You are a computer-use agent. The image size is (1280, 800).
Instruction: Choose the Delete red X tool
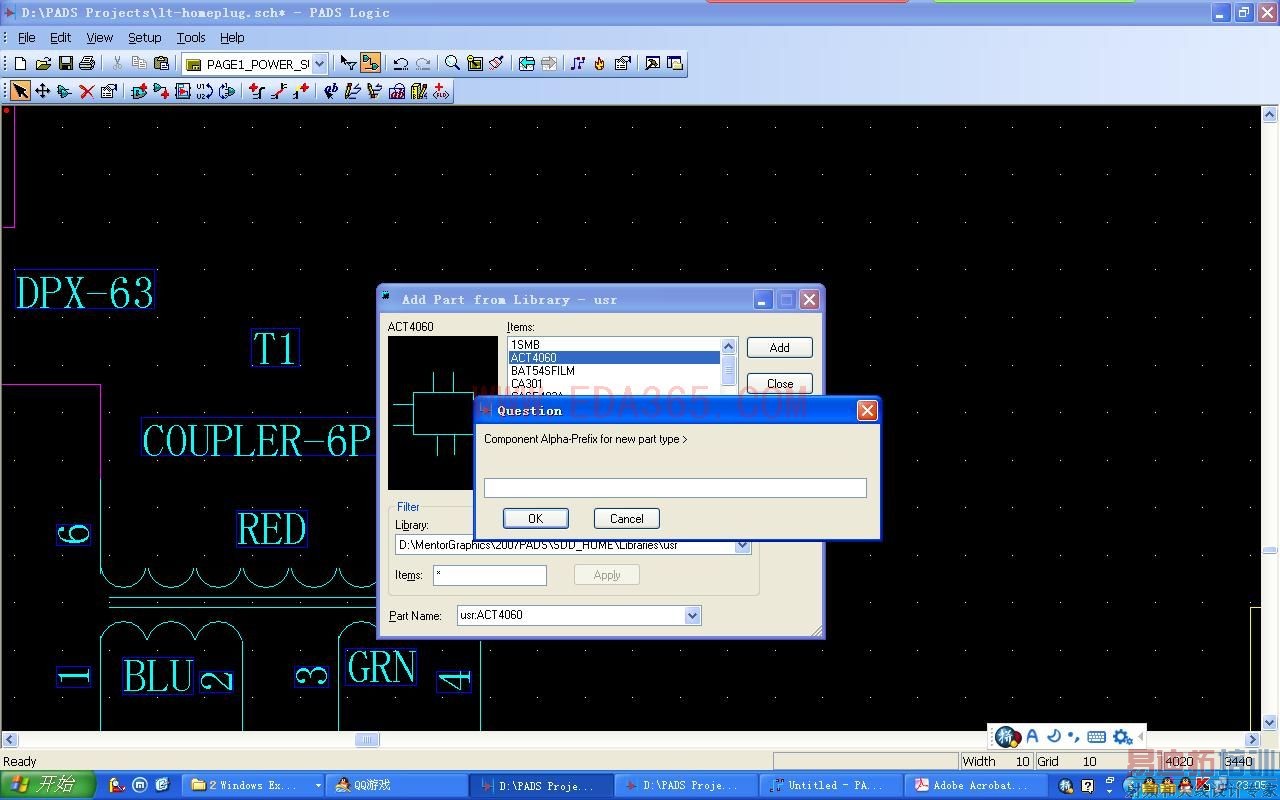point(87,91)
